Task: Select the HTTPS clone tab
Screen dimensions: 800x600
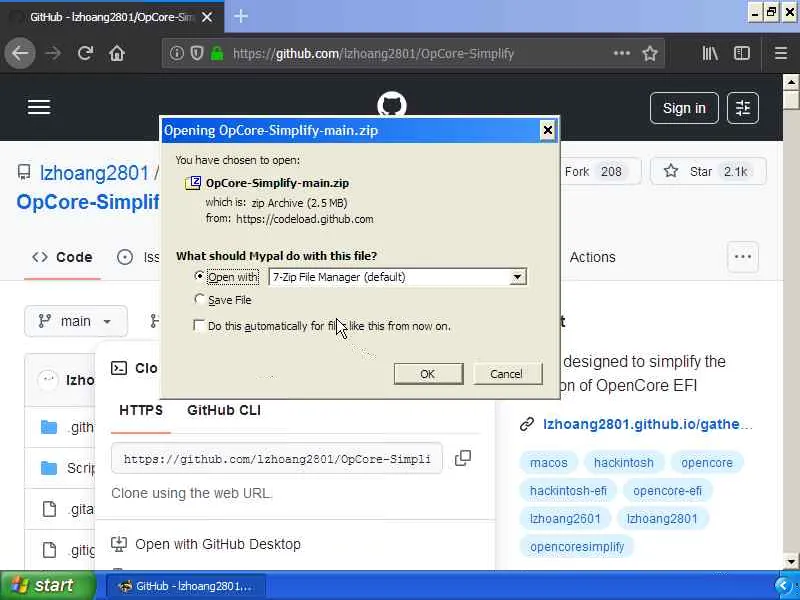Action: pos(141,411)
